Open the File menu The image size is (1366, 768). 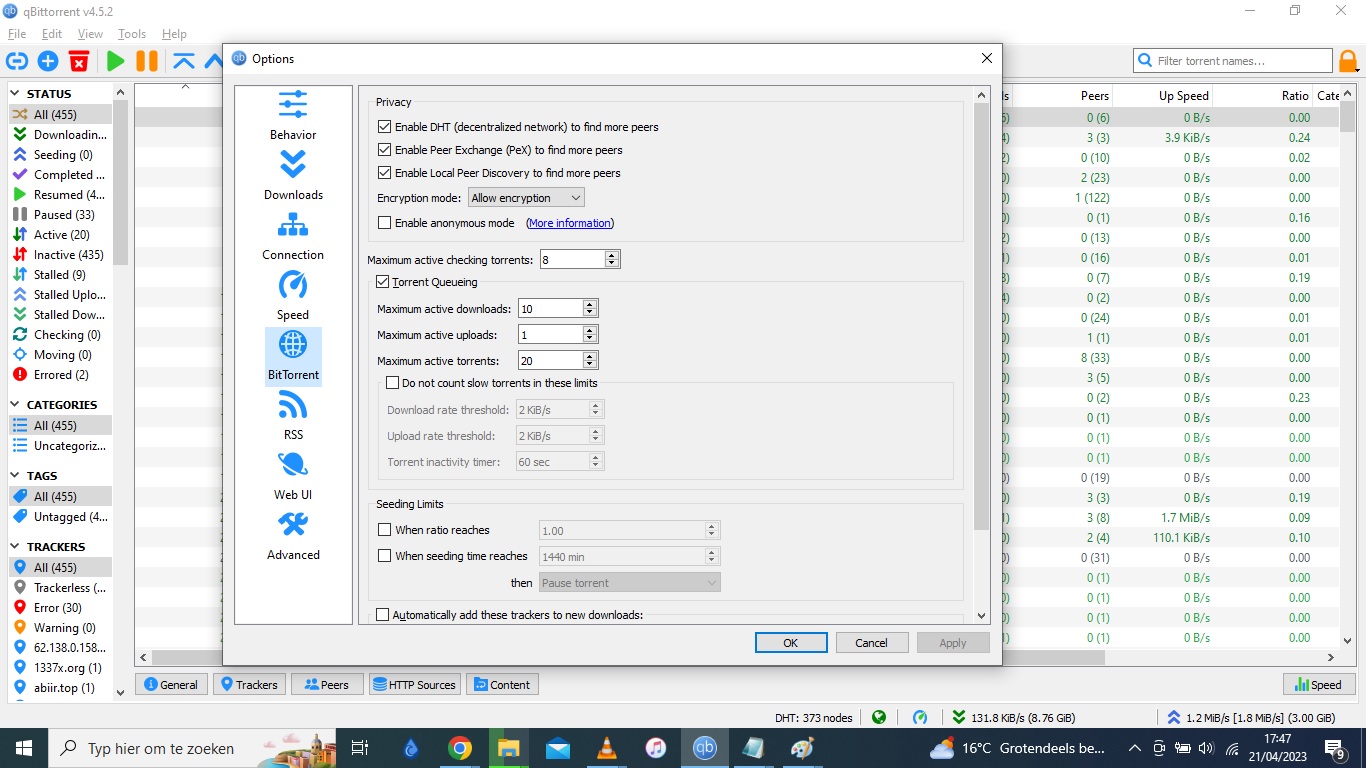click(17, 34)
